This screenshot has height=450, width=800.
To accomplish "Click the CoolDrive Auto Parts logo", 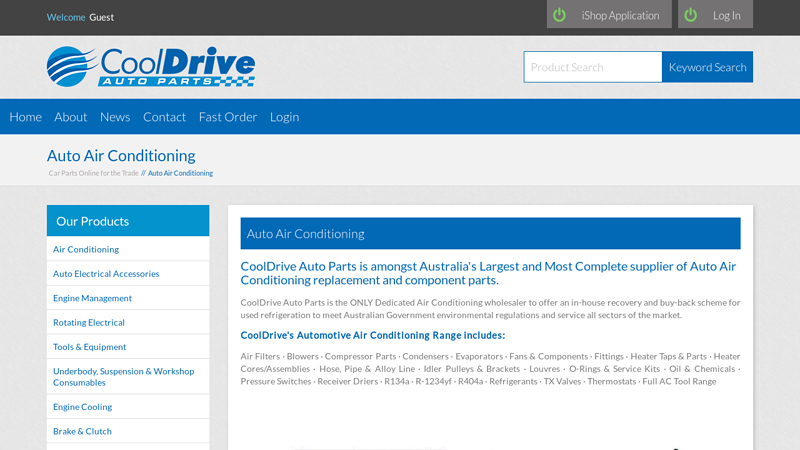I will tap(151, 66).
